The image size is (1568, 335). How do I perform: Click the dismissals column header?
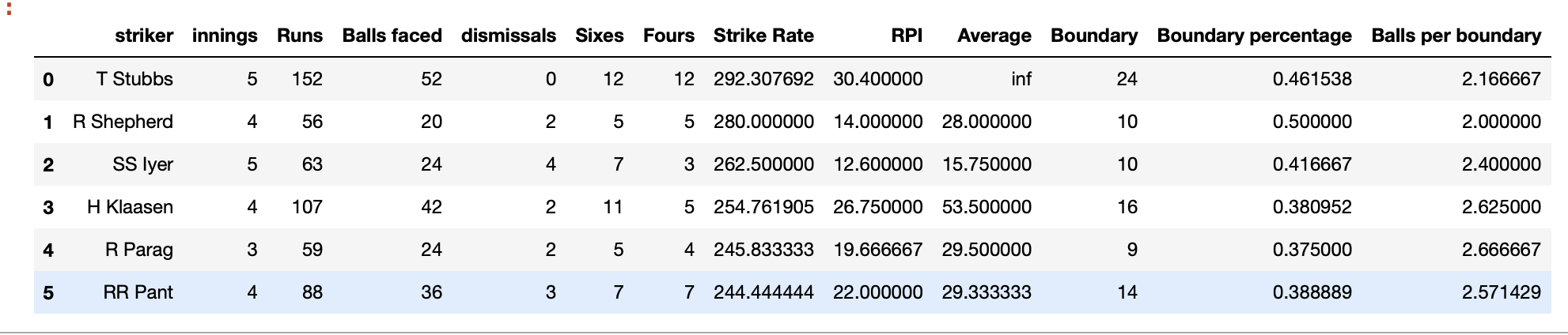pos(508,36)
